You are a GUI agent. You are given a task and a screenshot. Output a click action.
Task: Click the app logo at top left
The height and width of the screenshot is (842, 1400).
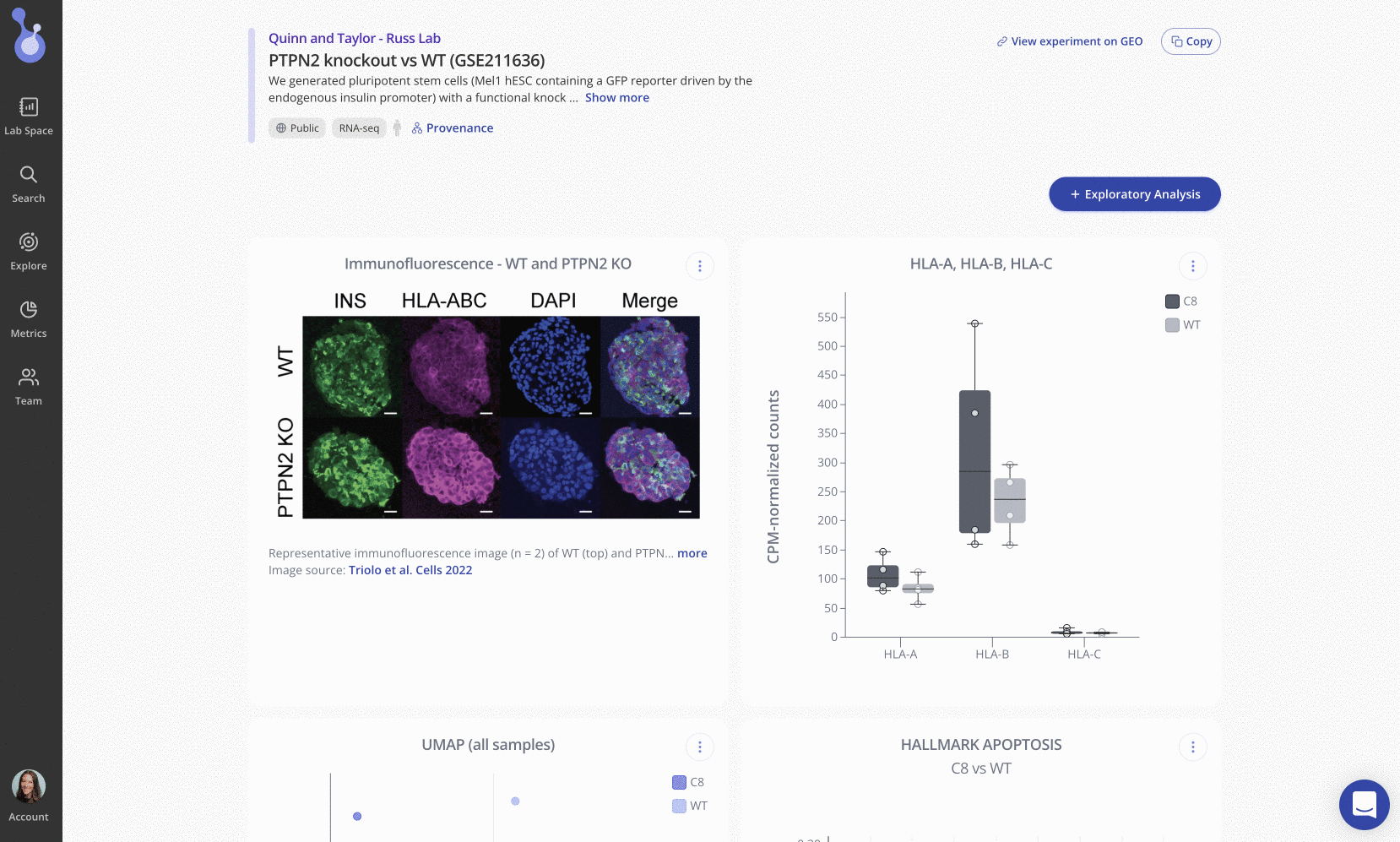30,36
